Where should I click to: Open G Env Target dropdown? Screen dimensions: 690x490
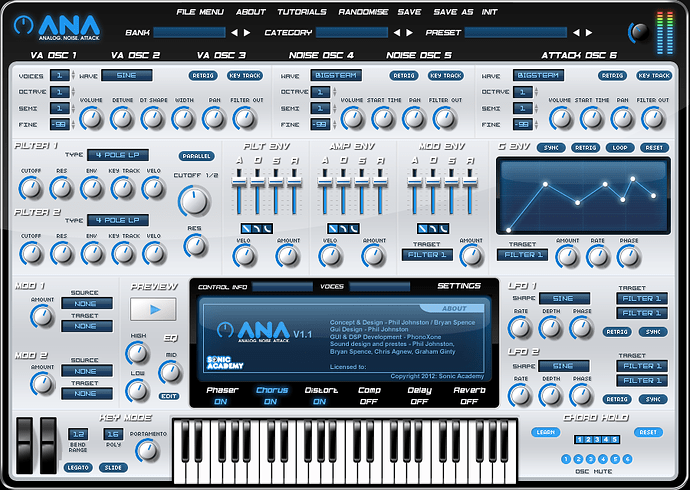click(x=522, y=255)
